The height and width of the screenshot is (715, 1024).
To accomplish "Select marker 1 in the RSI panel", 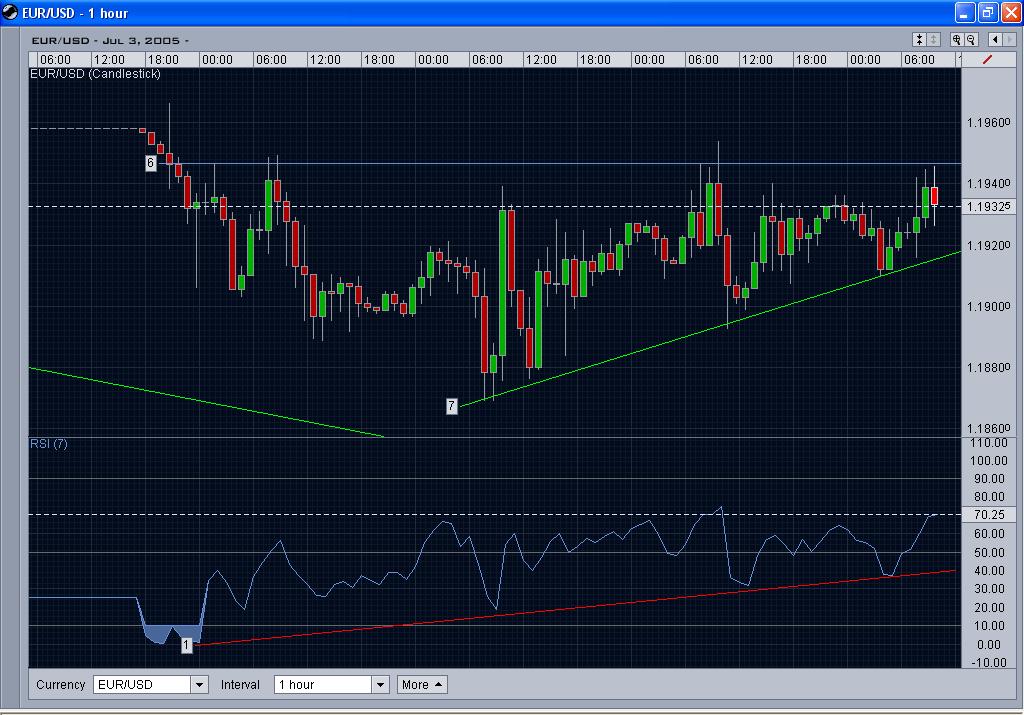I will tap(186, 645).
